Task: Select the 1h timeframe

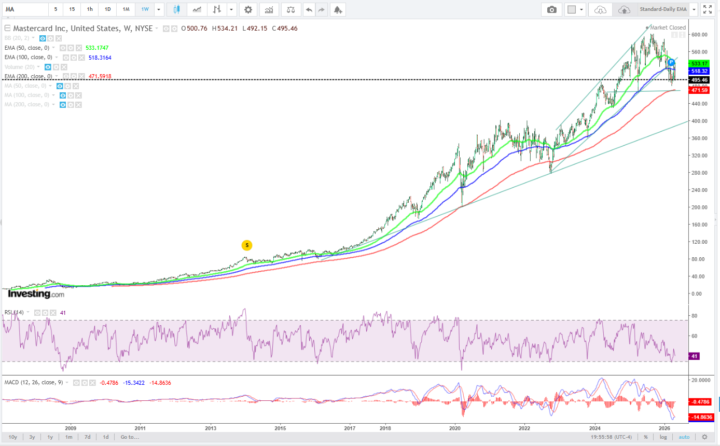Action: point(90,9)
